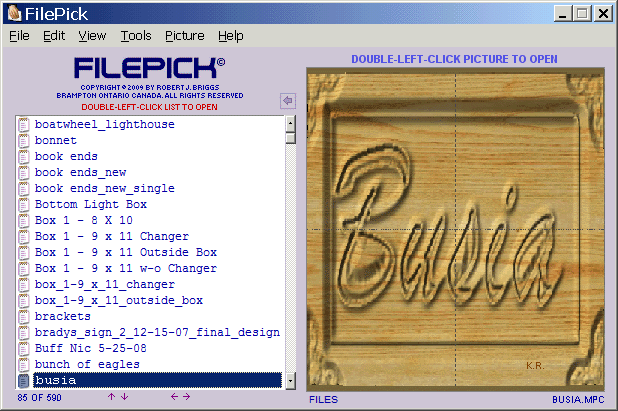Click the file list scroll up arrow
618x411 pixels.
point(290,124)
